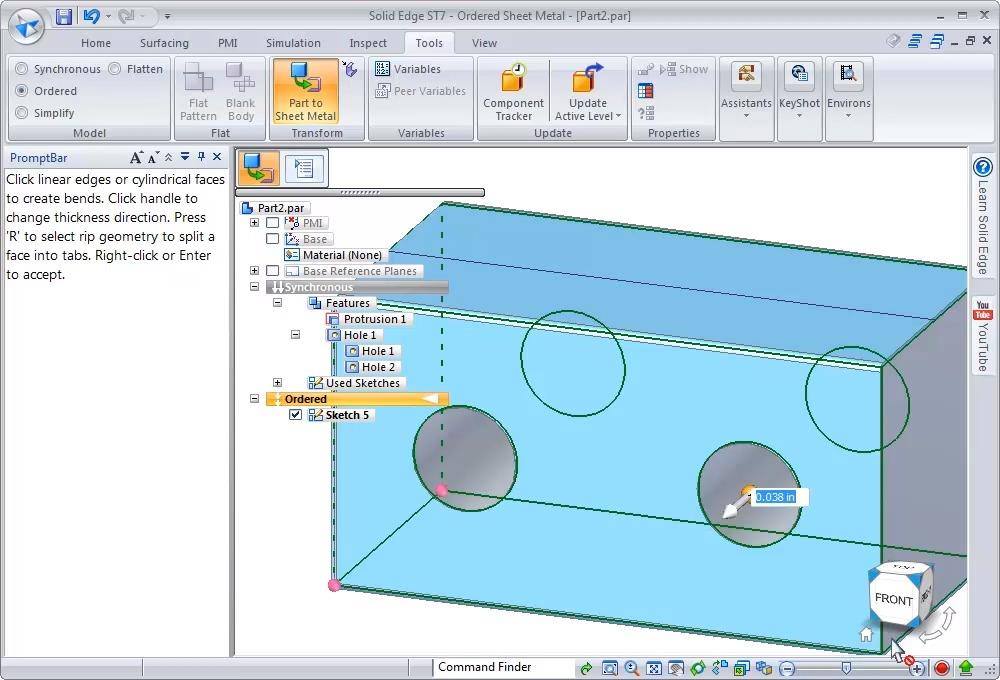
Task: Pin the PromptBar panel
Action: 202,157
